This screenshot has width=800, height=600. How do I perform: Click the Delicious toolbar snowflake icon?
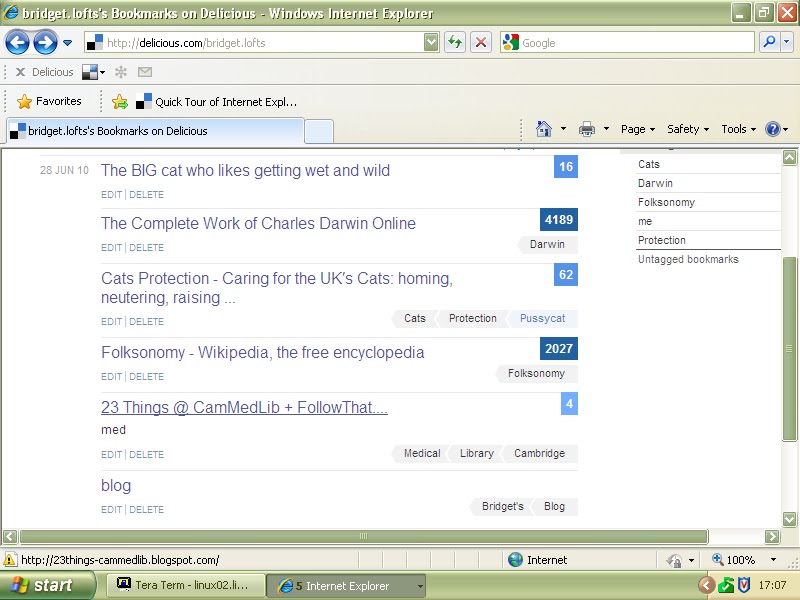pyautogui.click(x=121, y=72)
